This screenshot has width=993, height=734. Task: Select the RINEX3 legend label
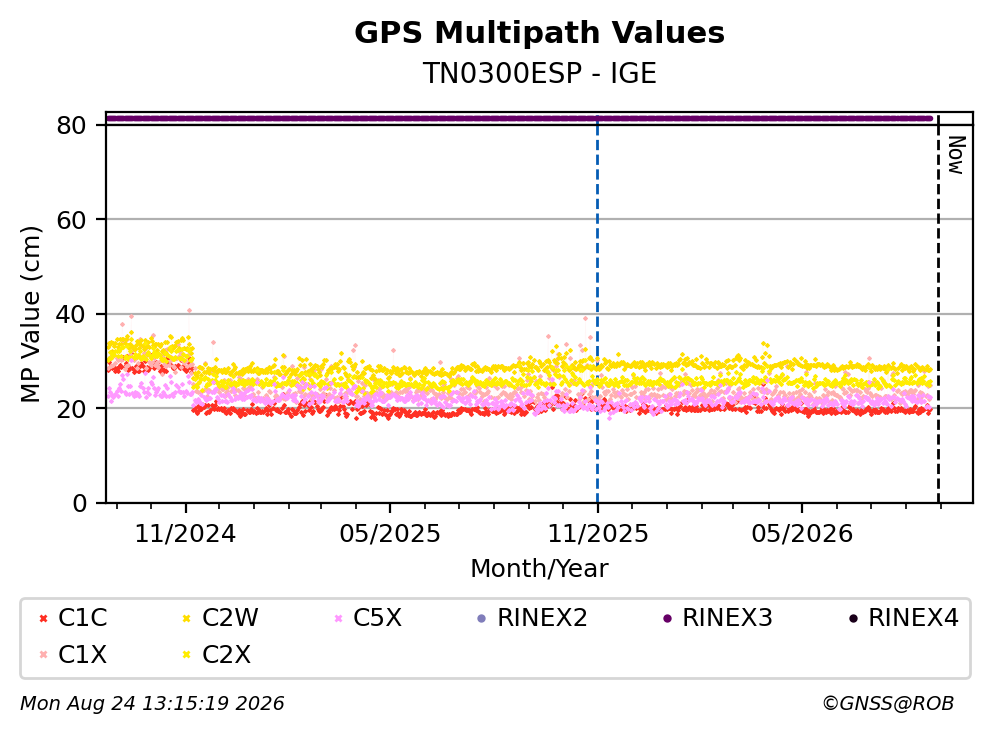727,617
